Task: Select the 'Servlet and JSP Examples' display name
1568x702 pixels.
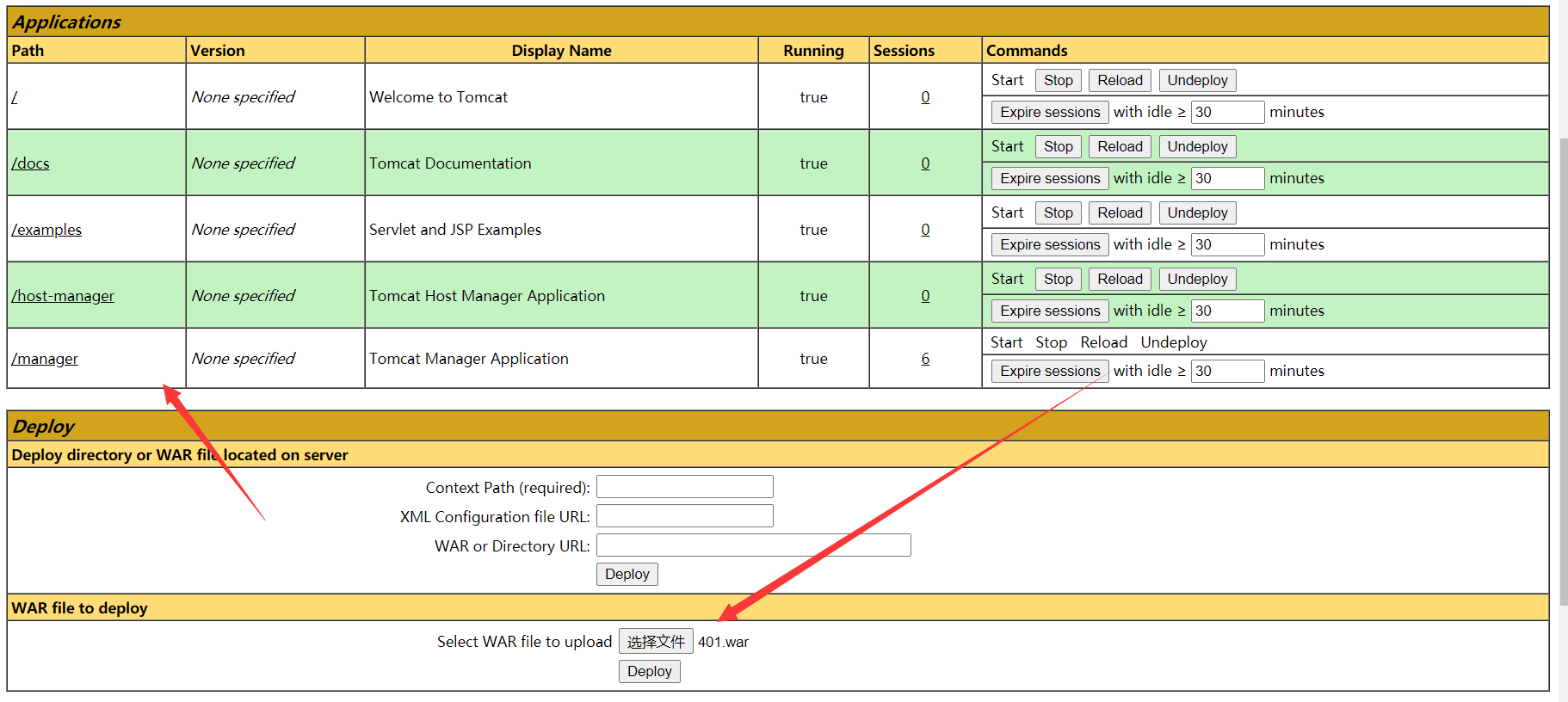Action: tap(455, 230)
